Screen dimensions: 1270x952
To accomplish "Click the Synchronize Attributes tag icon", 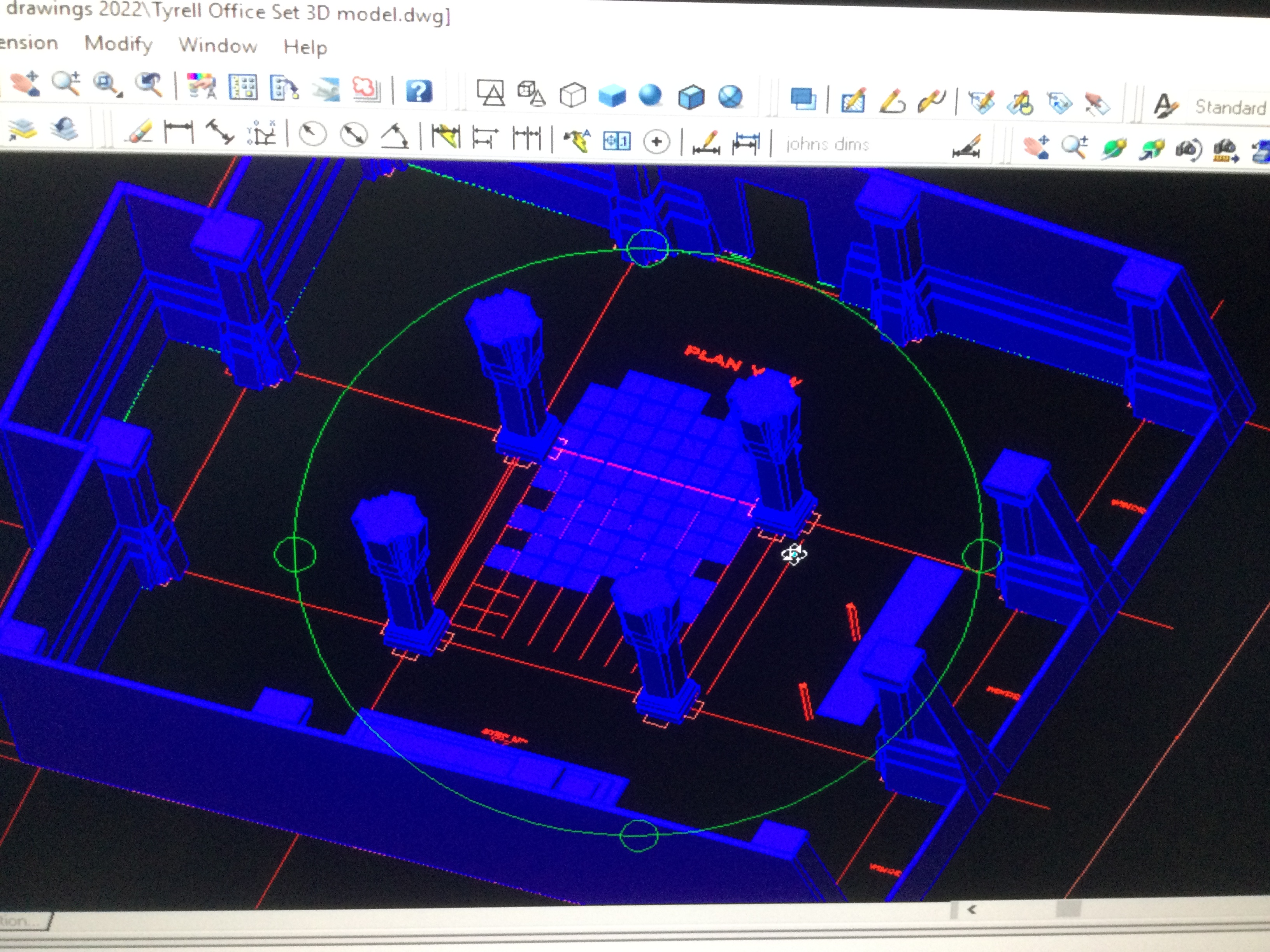I will pyautogui.click(x=1059, y=105).
